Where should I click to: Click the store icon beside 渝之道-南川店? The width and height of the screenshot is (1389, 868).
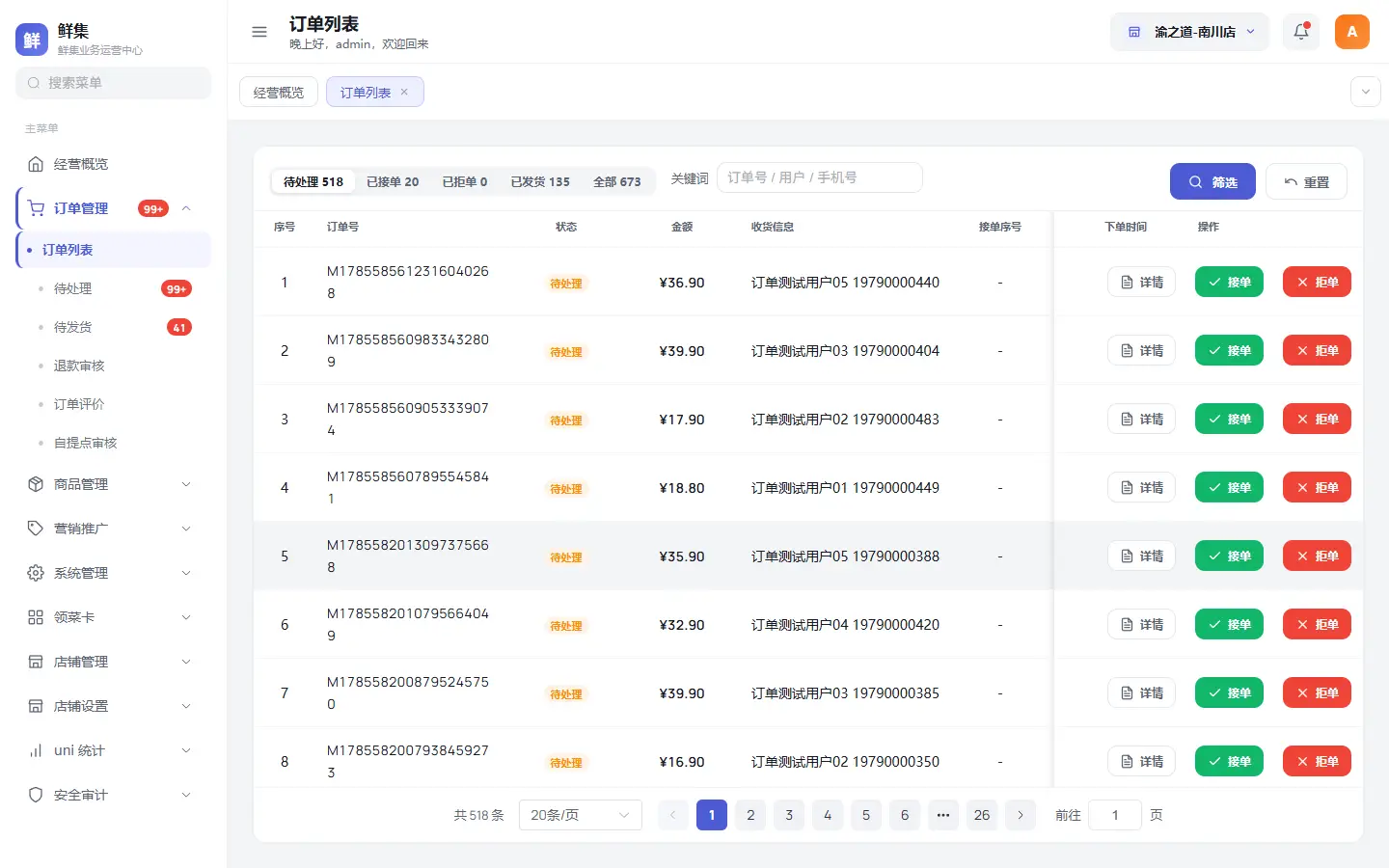[1134, 32]
